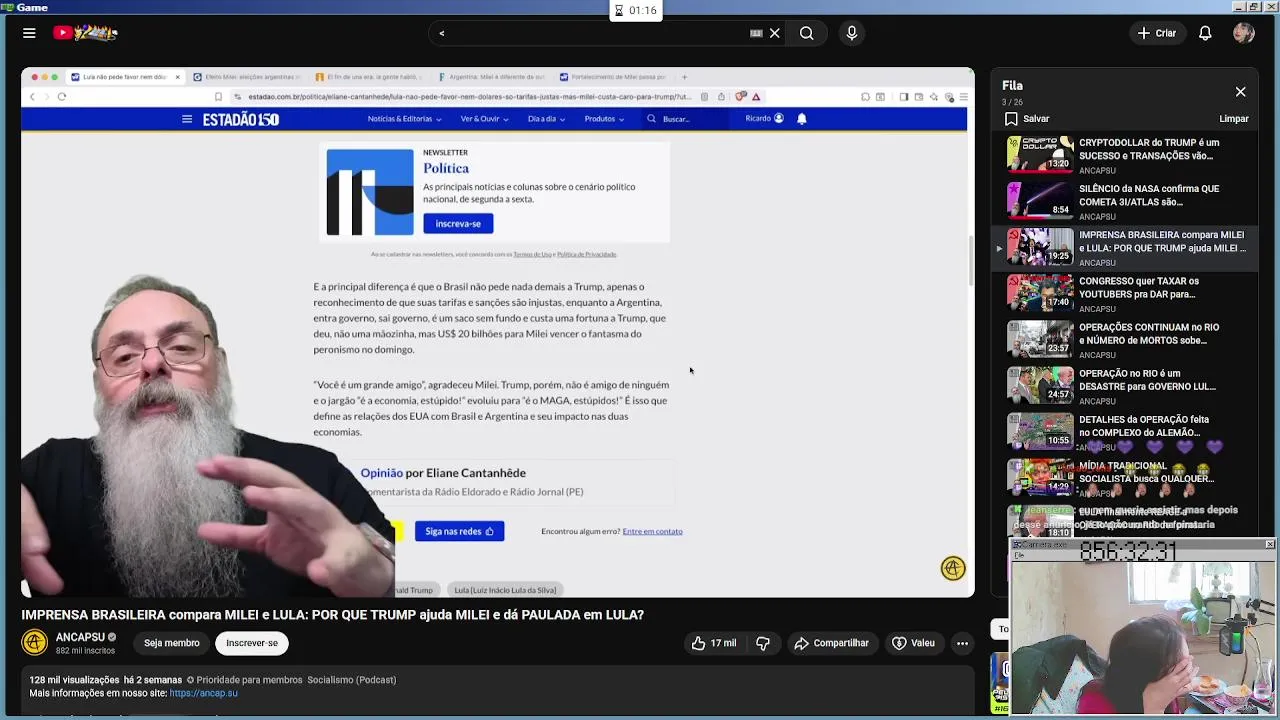Click Estadão notification bell icon
The width and height of the screenshot is (1280, 720).
tap(801, 119)
